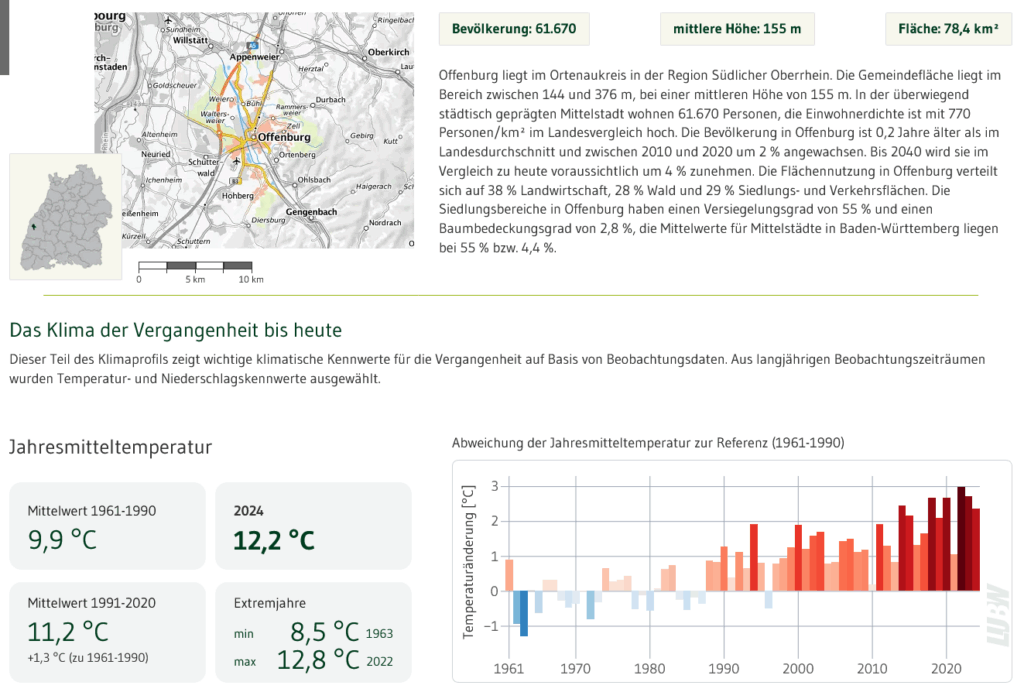1024x699 pixels.
Task: Select the Extremjahre min/max card
Action: click(313, 632)
